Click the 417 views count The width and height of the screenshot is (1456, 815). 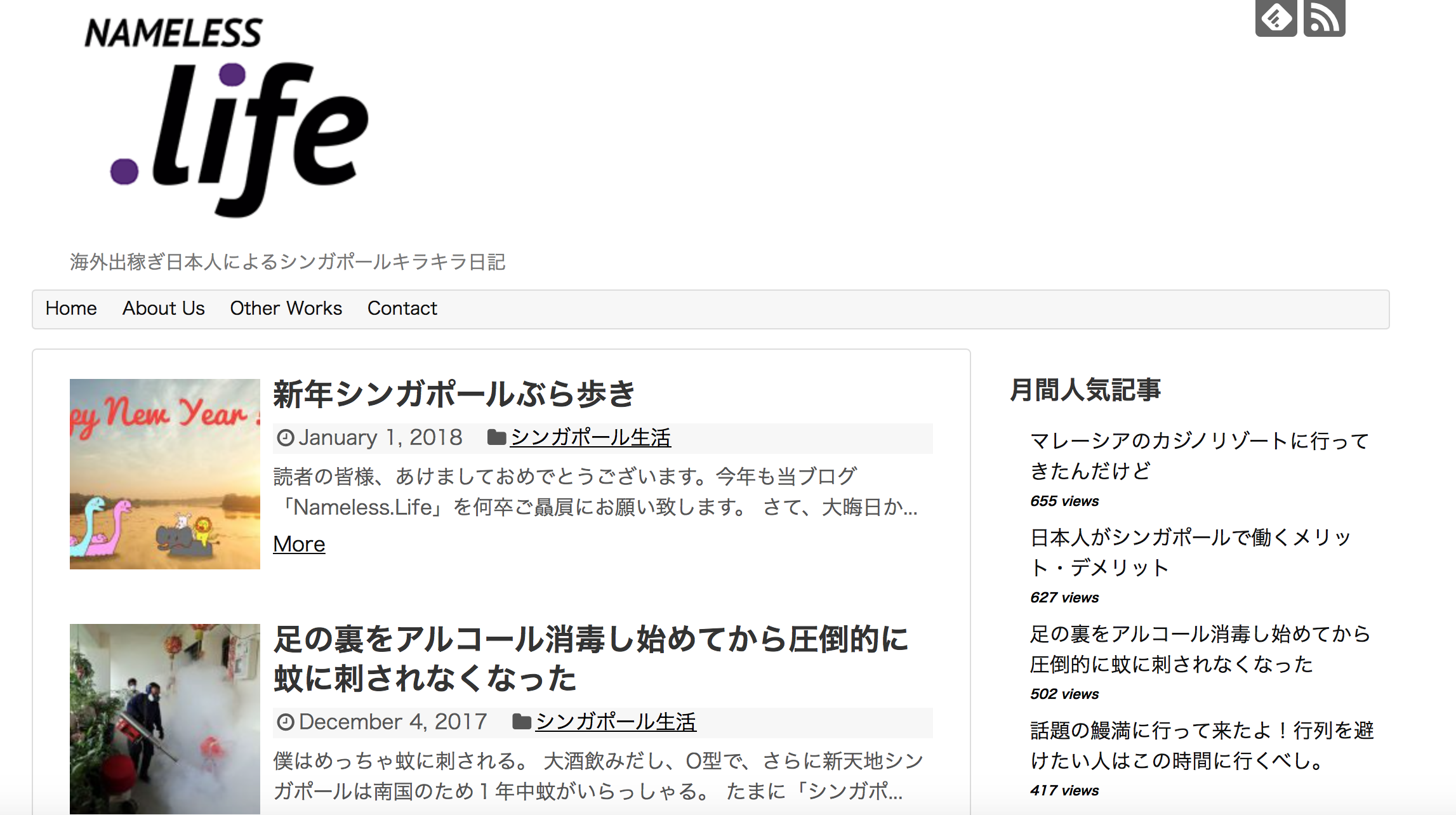1064,791
